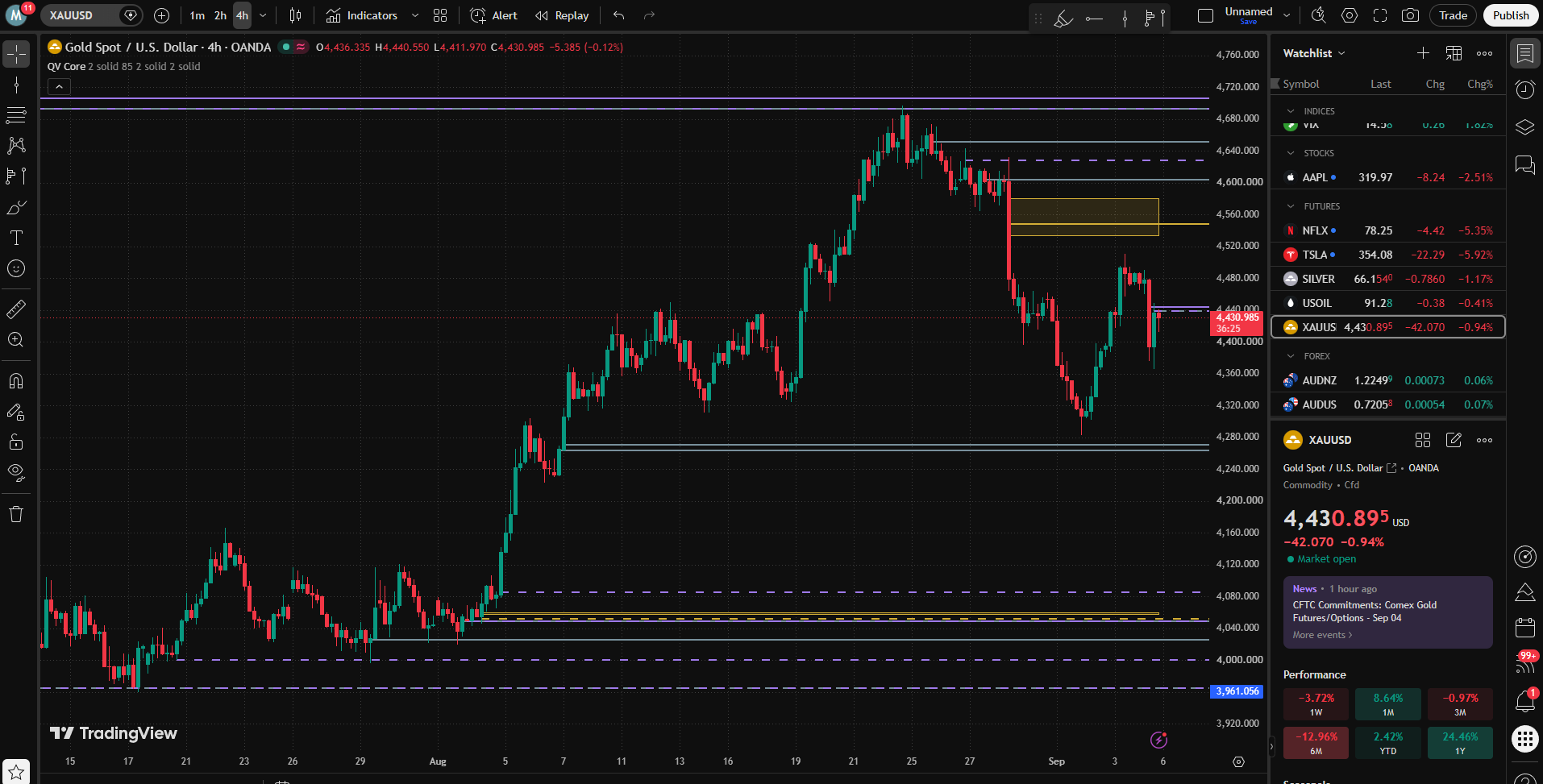
Task: Start bar Replay mode
Action: (x=563, y=15)
